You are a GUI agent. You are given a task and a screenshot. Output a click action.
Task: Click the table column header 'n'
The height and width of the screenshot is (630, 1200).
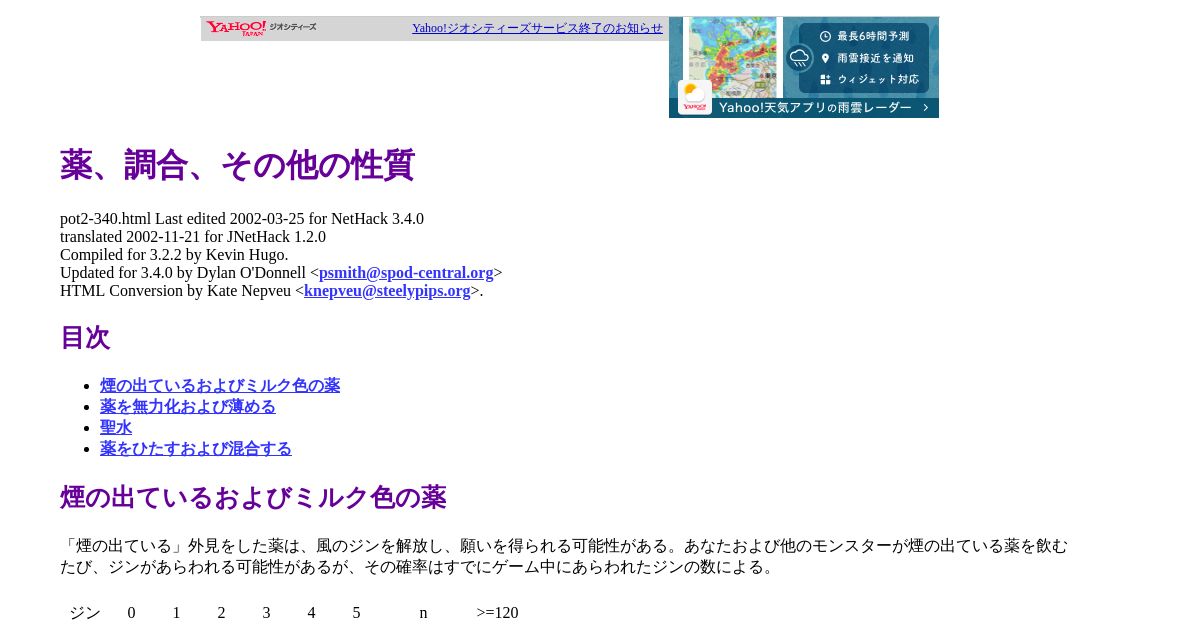pyautogui.click(x=423, y=613)
